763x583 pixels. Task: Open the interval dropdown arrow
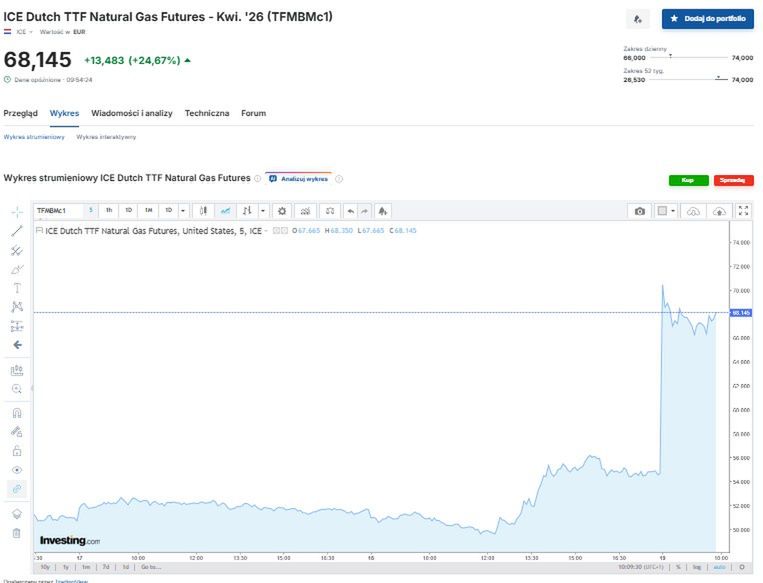(x=183, y=211)
